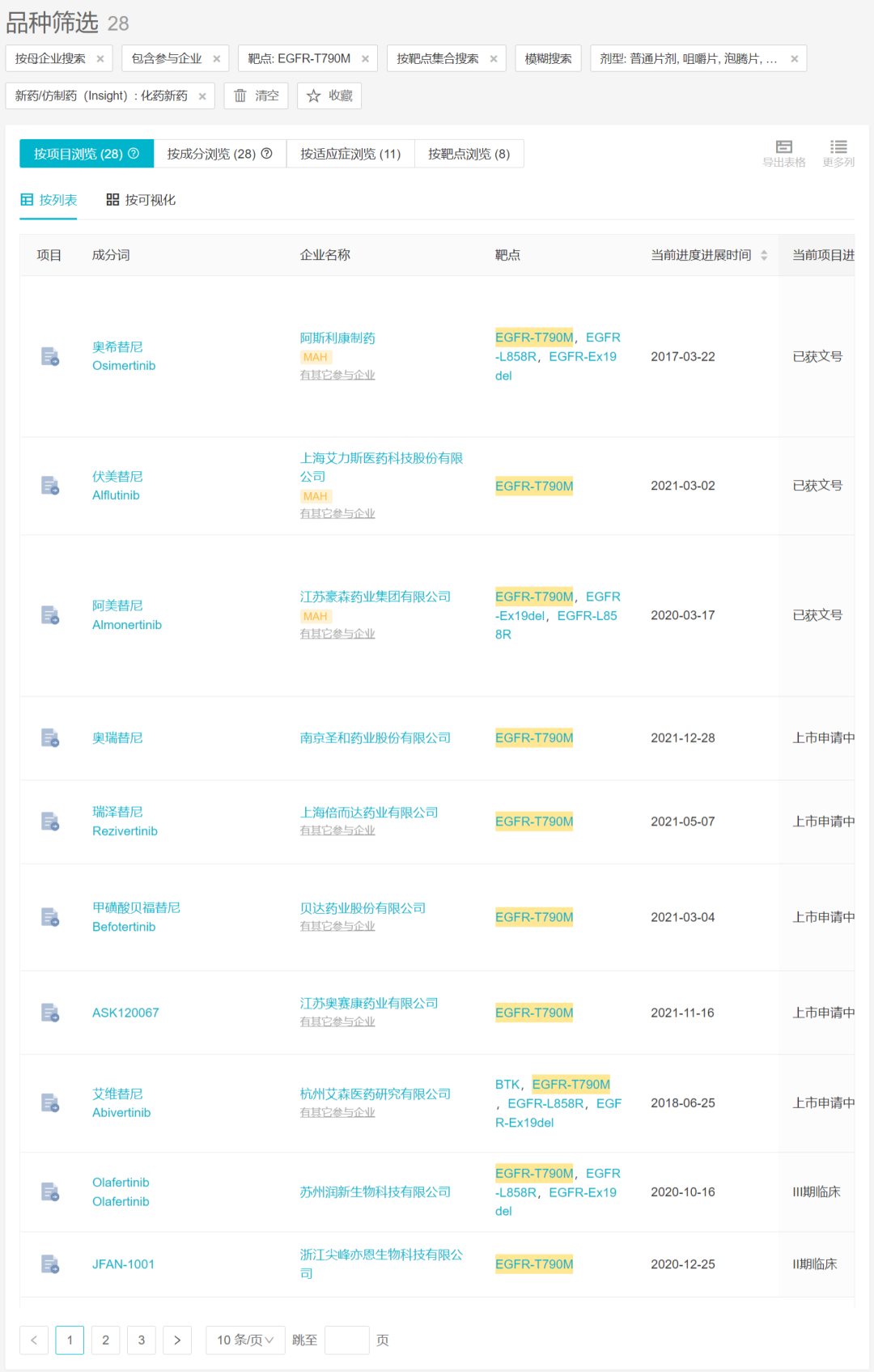Click the 导出表格 export icon
Viewport: 874px width, 1372px height.
784,153
